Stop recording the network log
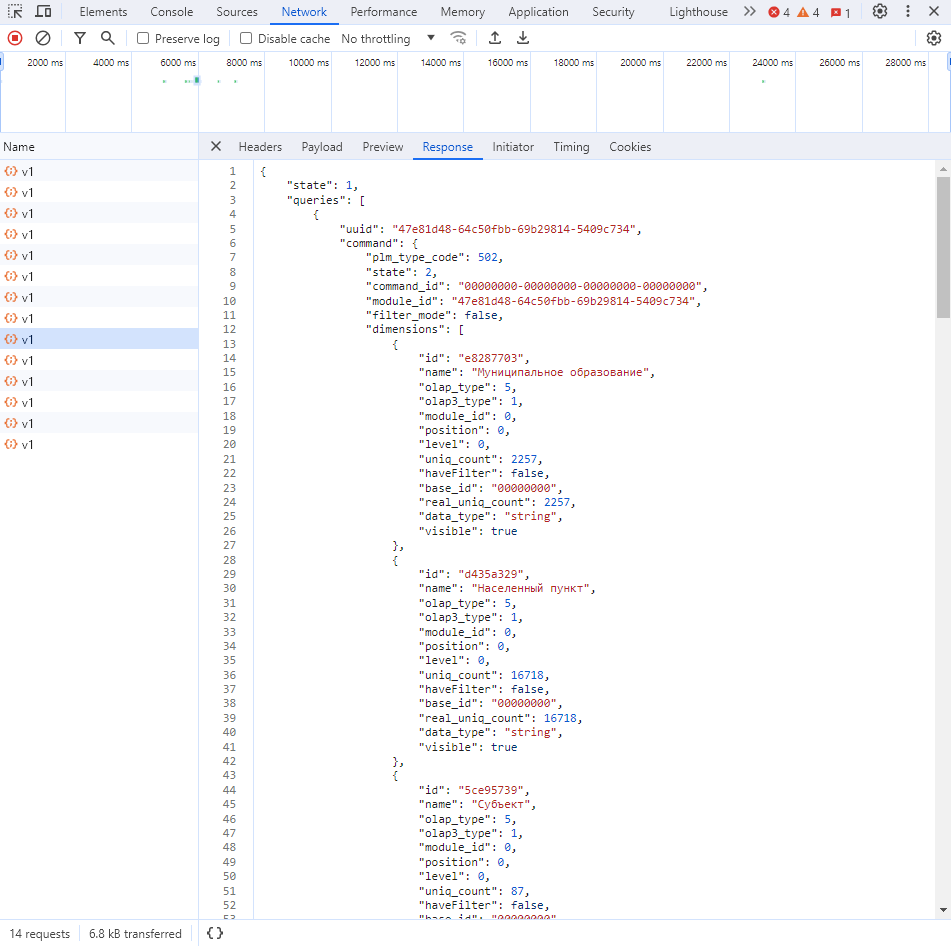 pos(15,38)
